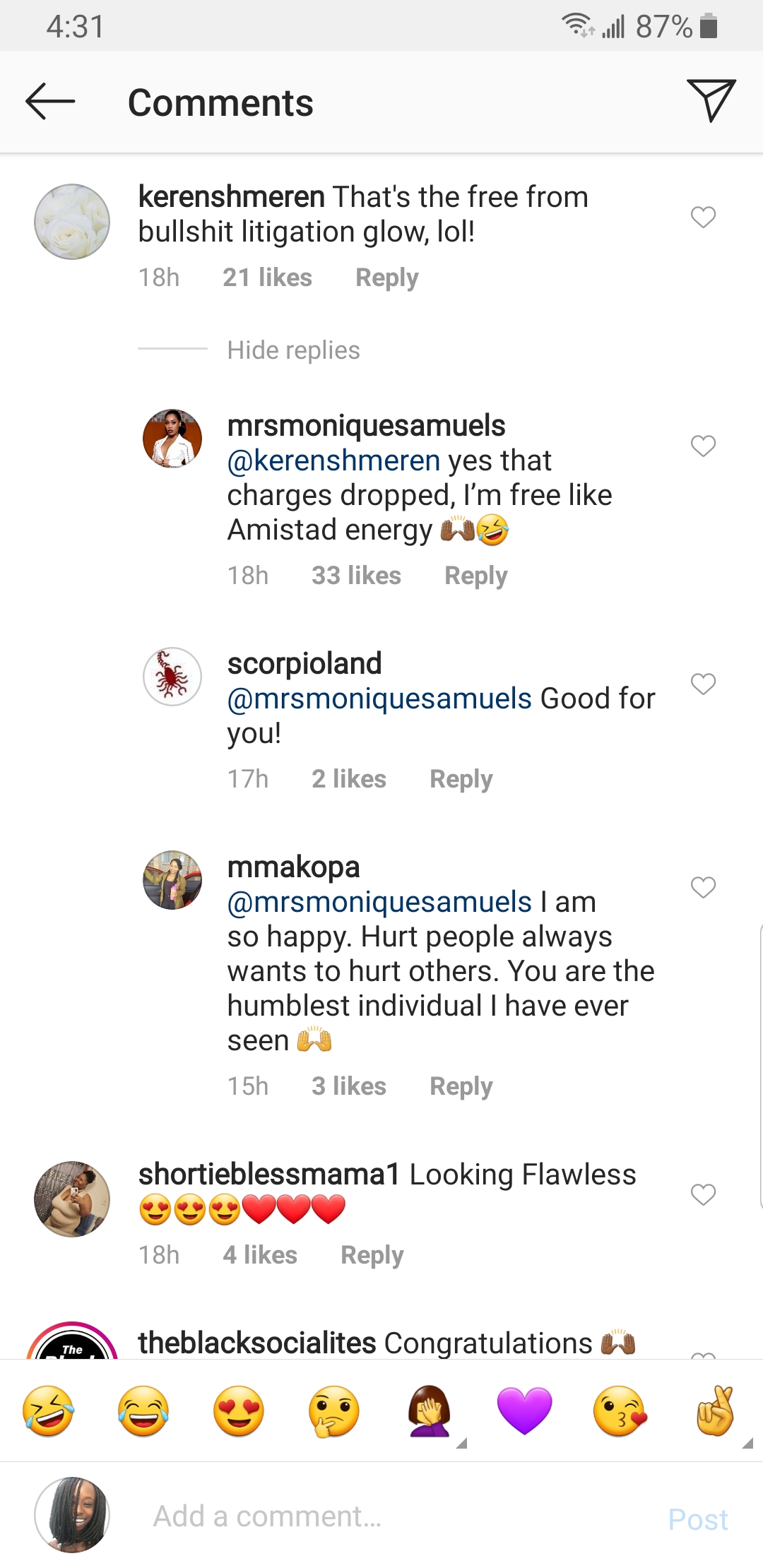
Task: Insert the face-palm woman emoji
Action: (x=430, y=1411)
